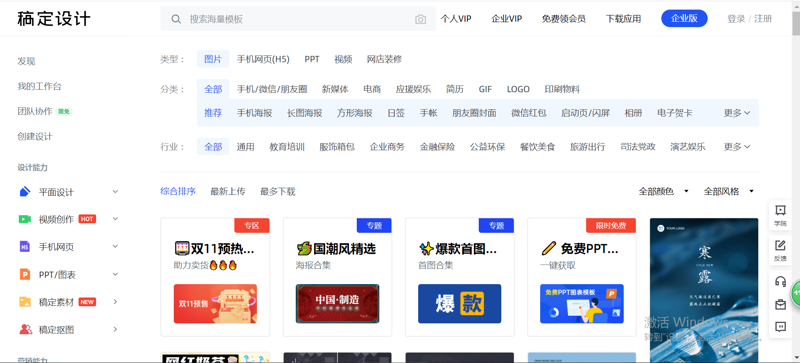Open the 免费PPT 限时免费 card

pos(582,277)
